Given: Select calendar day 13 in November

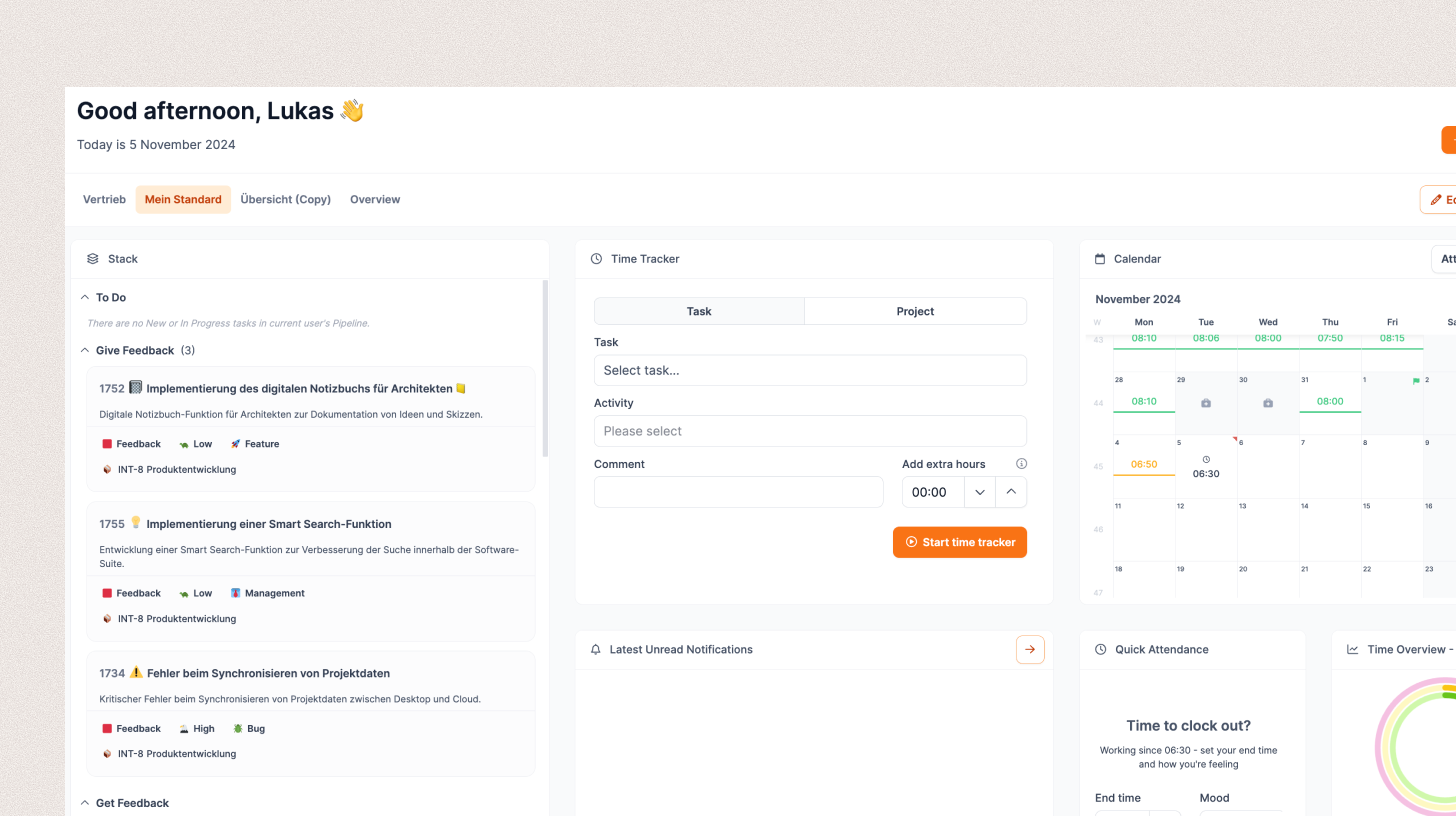Looking at the screenshot, I should (x=1268, y=530).
